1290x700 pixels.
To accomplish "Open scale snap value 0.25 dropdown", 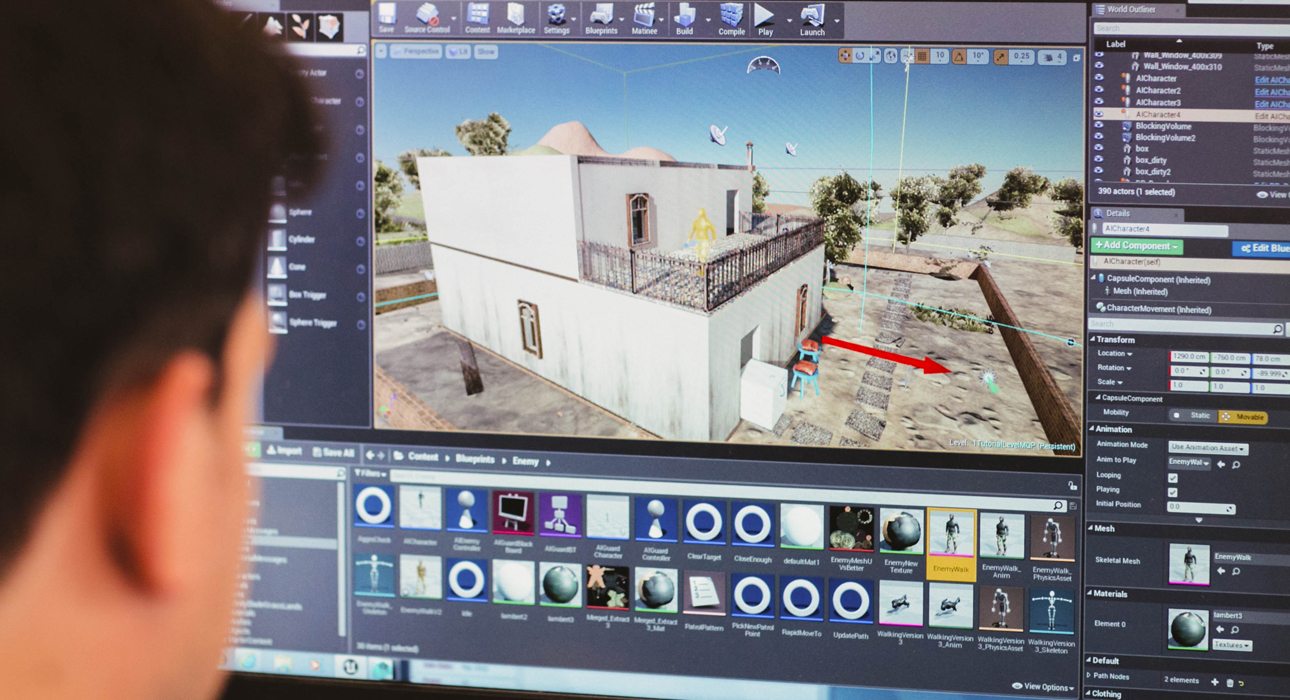I will [x=1021, y=57].
